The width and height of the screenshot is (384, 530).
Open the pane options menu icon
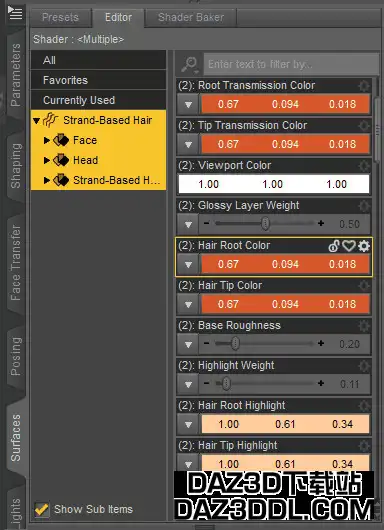15,13
